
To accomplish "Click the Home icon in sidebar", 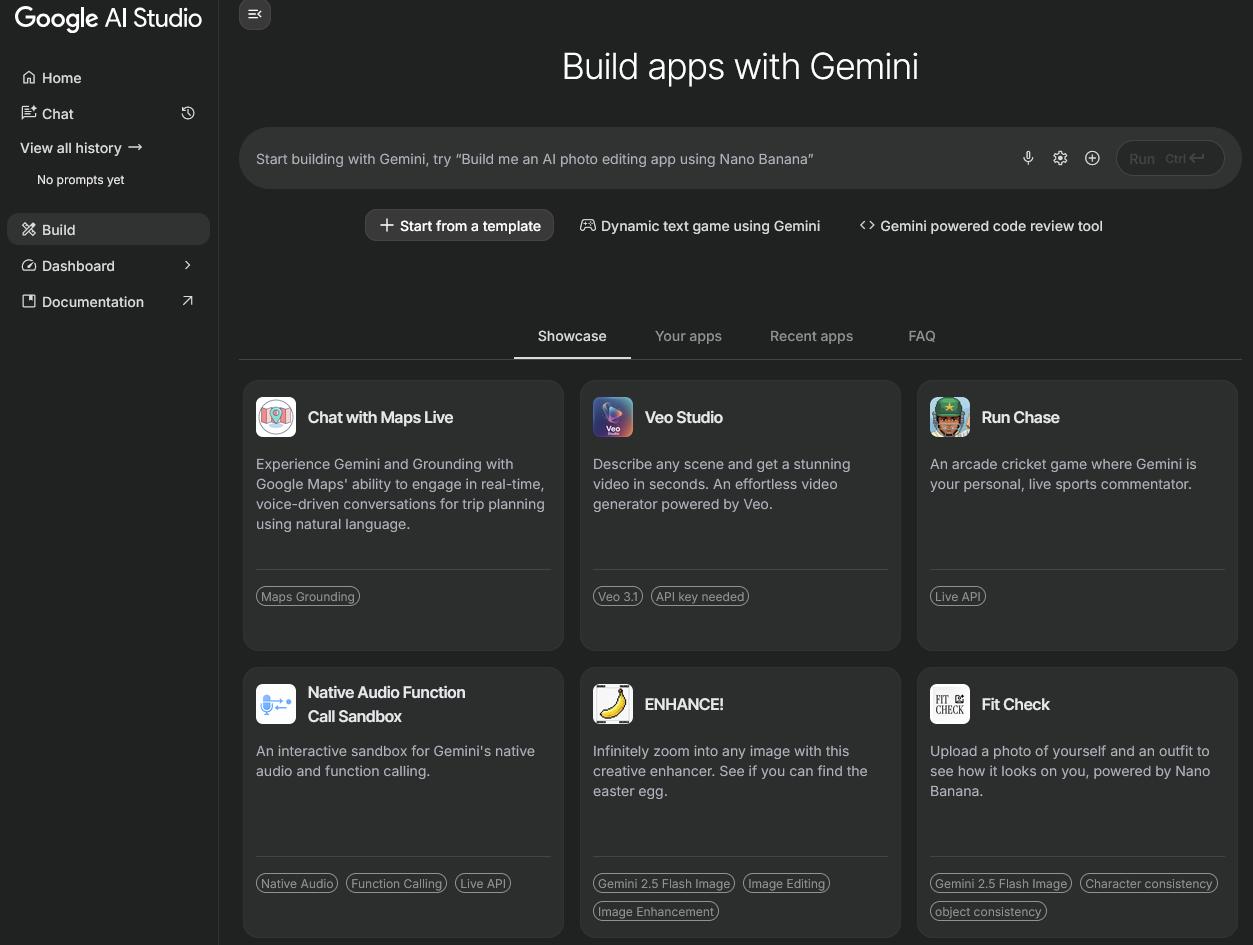I will tap(29, 77).
